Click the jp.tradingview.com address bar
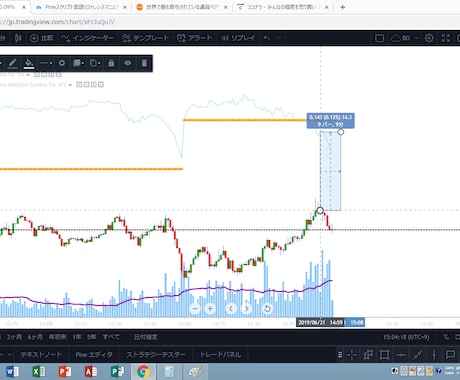This screenshot has height=380, width=460. pyautogui.click(x=57, y=22)
